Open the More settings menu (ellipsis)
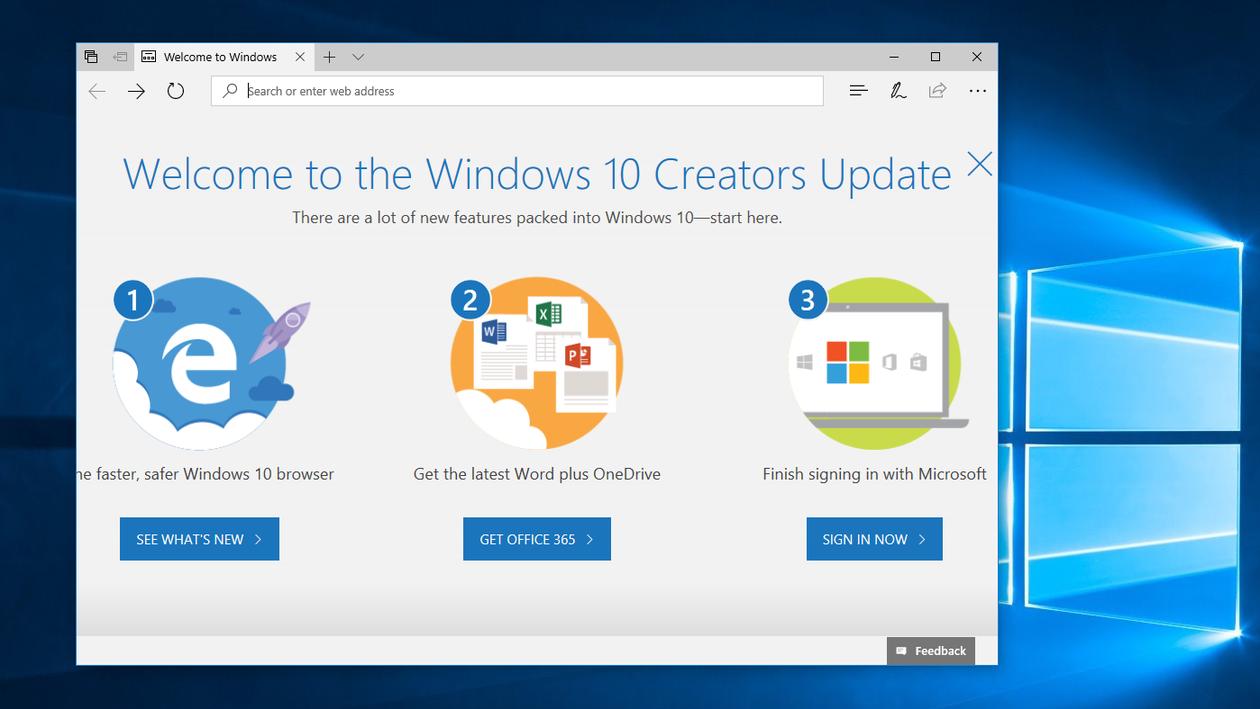 (x=977, y=90)
